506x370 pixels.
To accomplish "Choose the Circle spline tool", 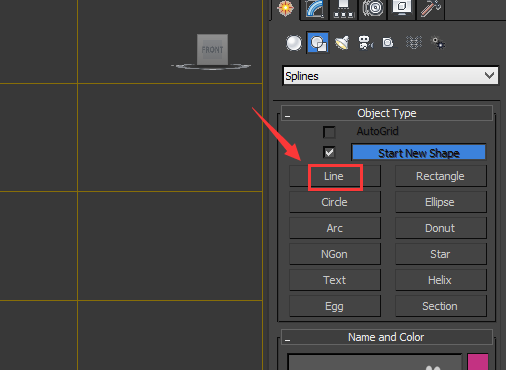I will click(335, 202).
